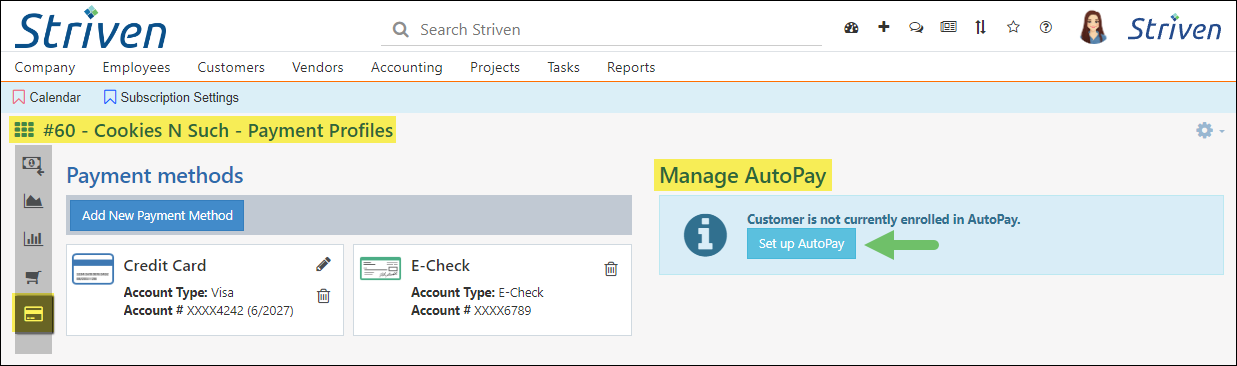This screenshot has width=1237, height=366.
Task: Open the Customers menu
Action: click(x=231, y=67)
